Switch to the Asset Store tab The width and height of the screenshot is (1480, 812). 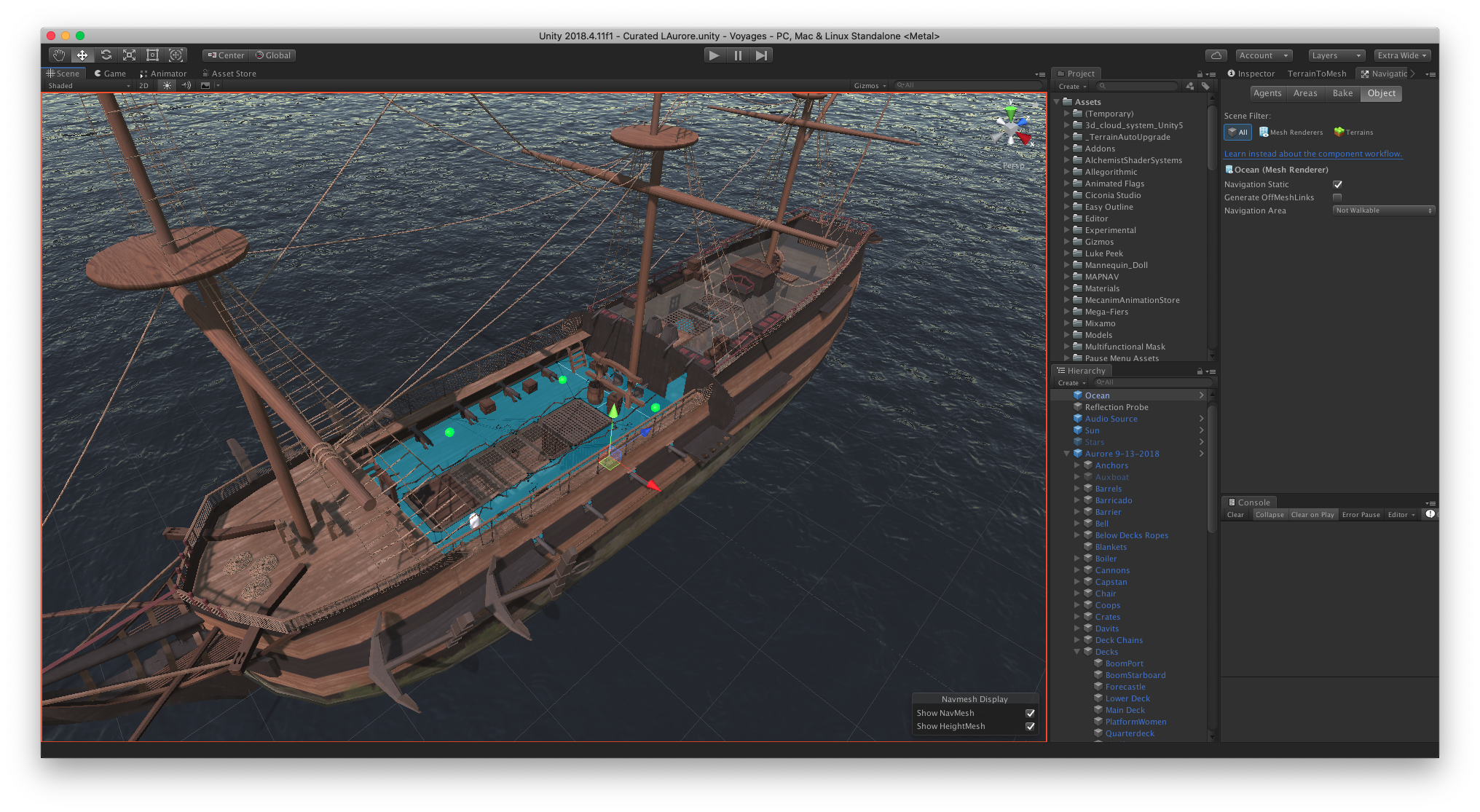[229, 74]
